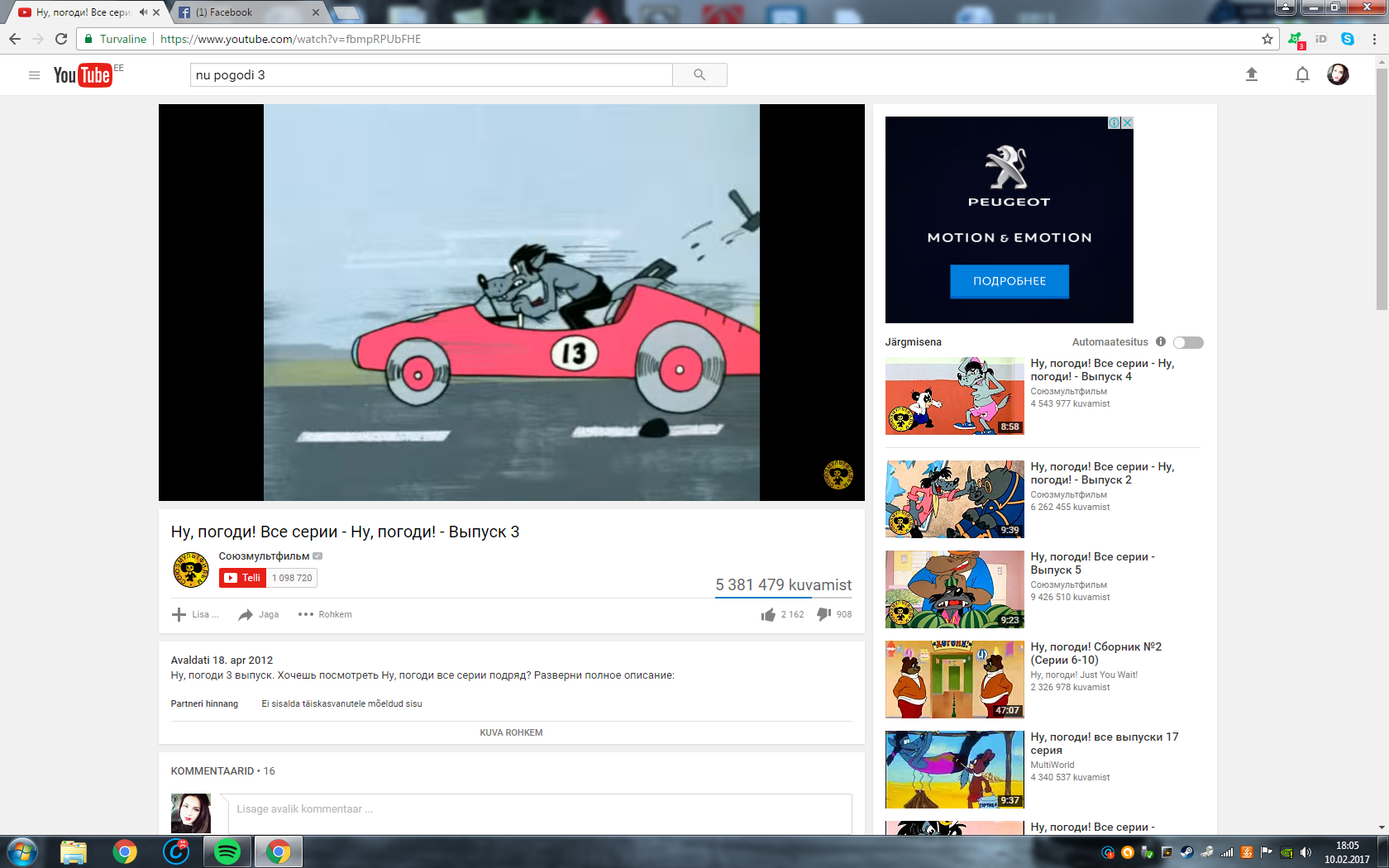Open the notifications bell
Screen dimensions: 1389x868
coord(1302,75)
